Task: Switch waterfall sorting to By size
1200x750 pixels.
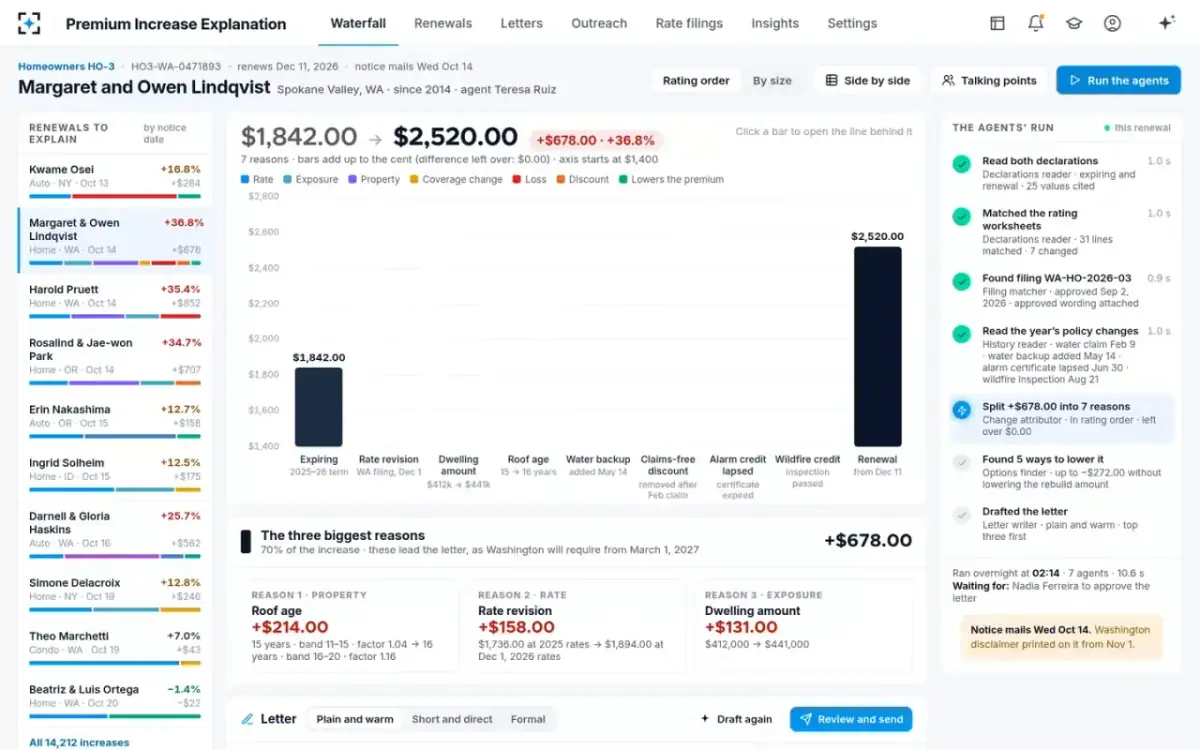Action: 772,81
